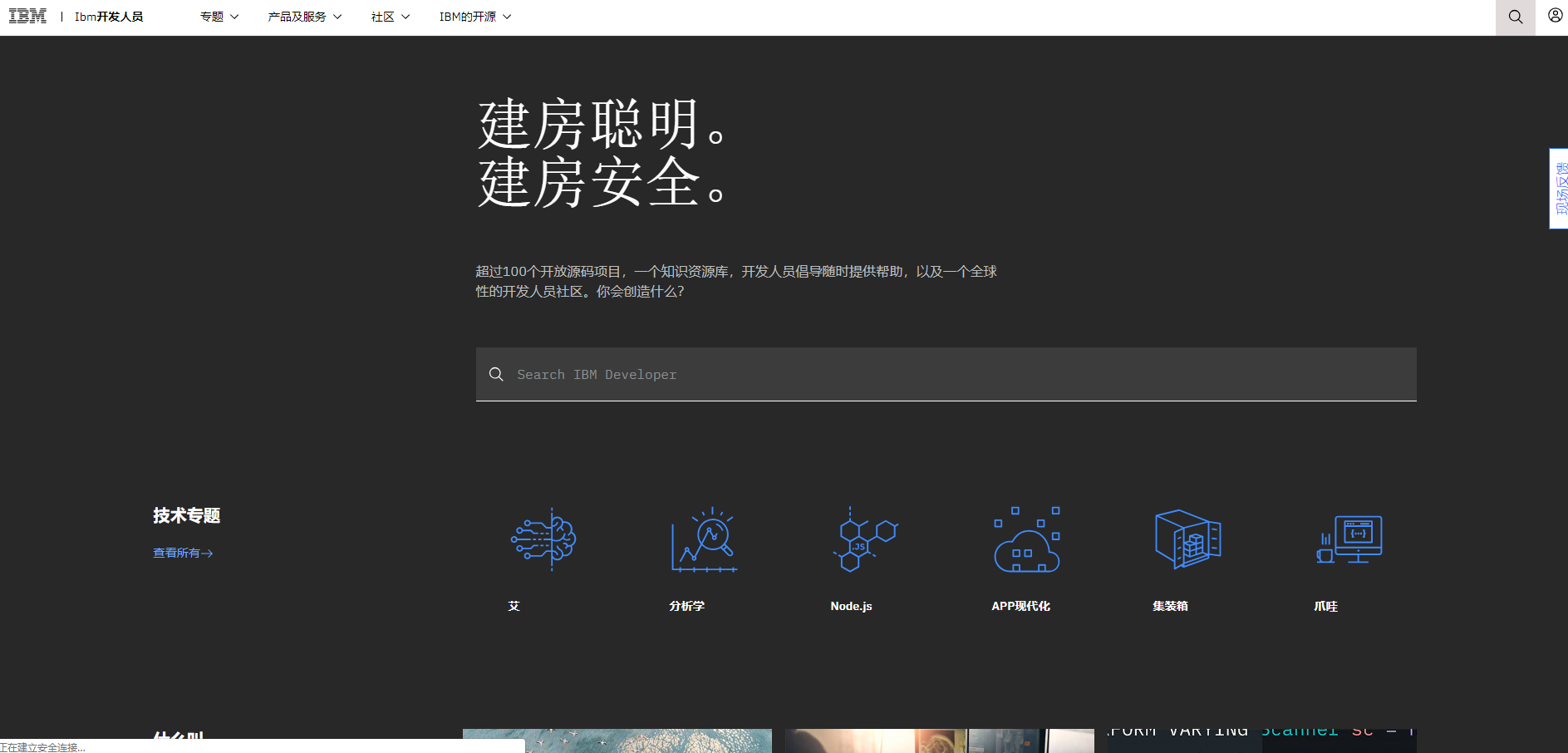1568x753 pixels.
Task: Click the magnifier inside Search IBM Developer bar
Action: [496, 374]
